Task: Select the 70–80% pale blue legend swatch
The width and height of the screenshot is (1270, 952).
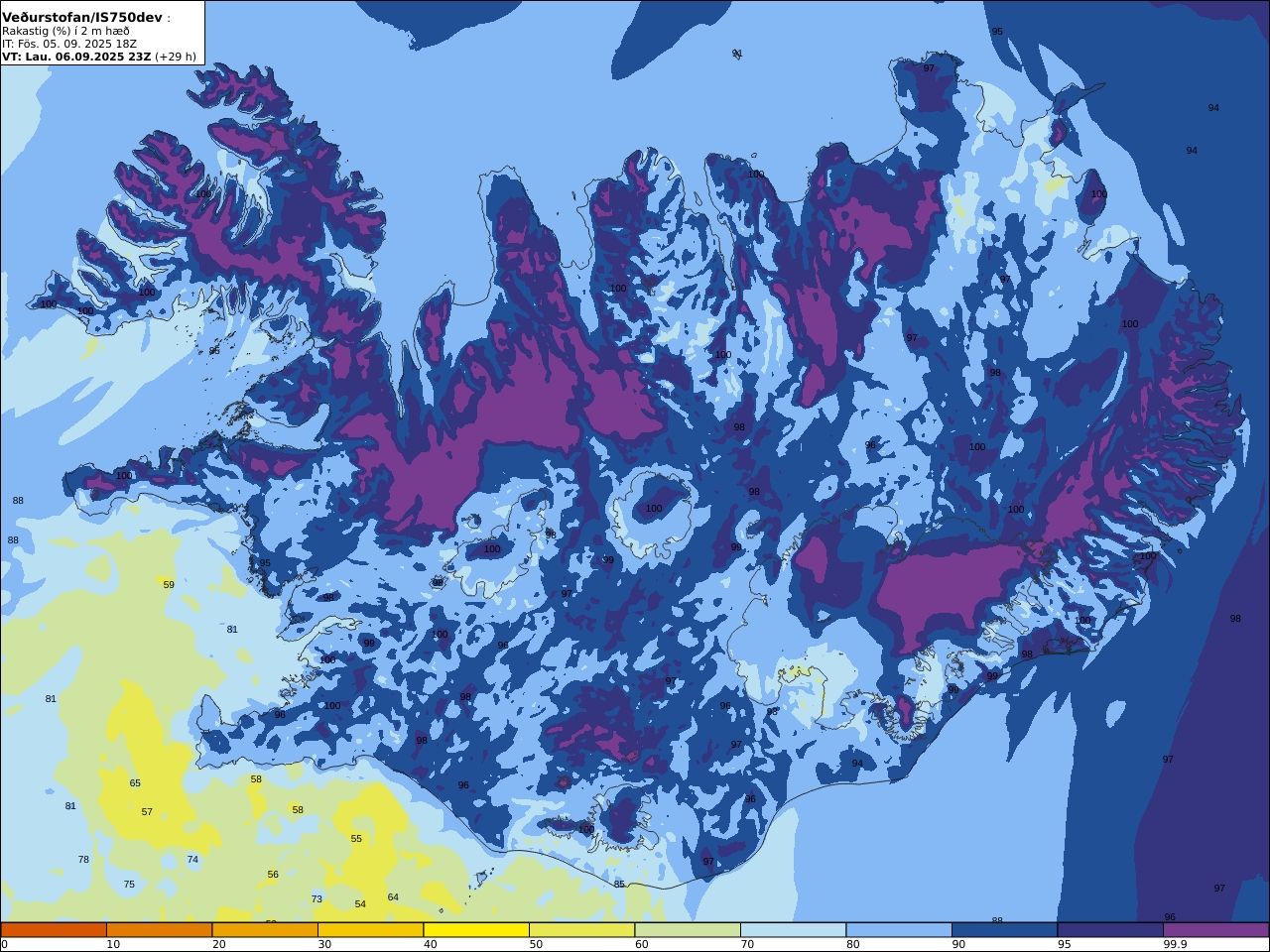Action: (793, 929)
